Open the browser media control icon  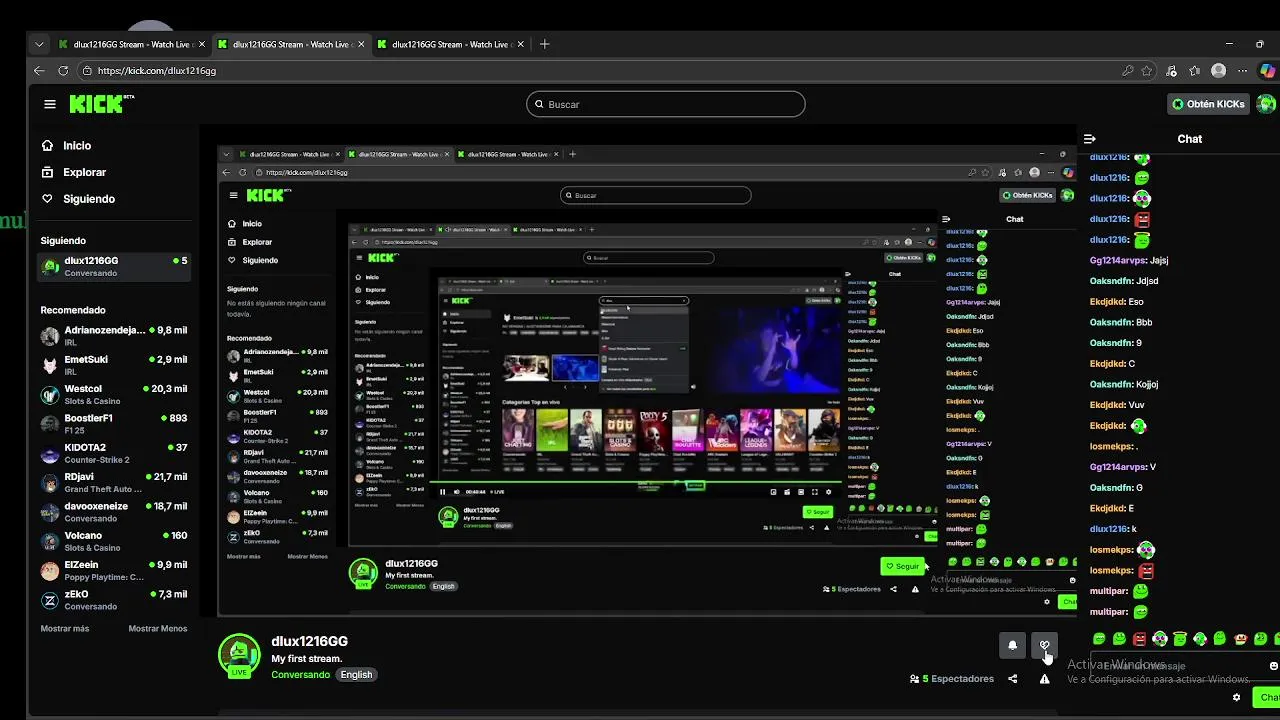[1171, 71]
